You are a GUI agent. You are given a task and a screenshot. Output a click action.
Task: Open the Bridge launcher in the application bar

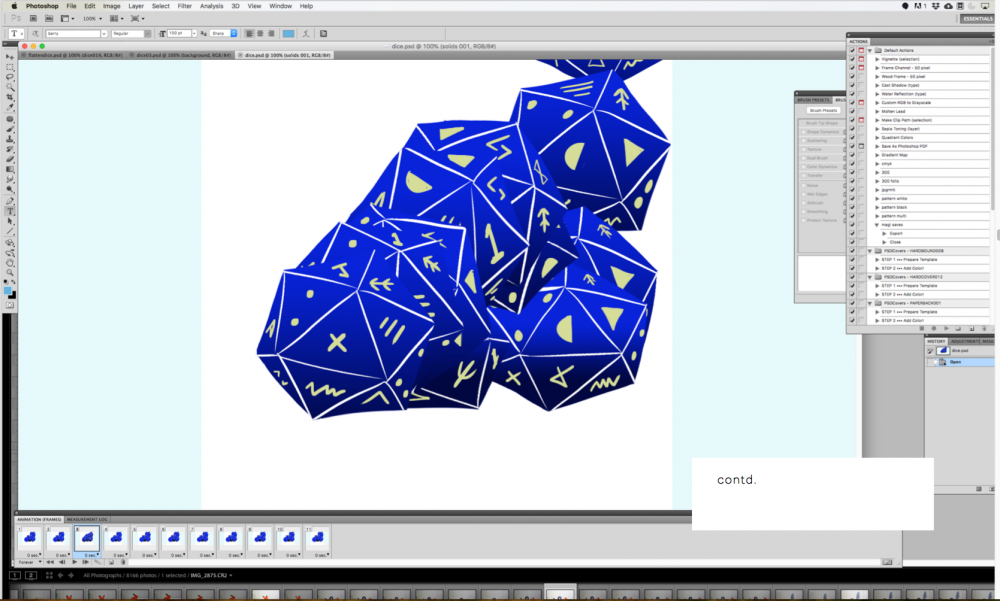coord(33,19)
